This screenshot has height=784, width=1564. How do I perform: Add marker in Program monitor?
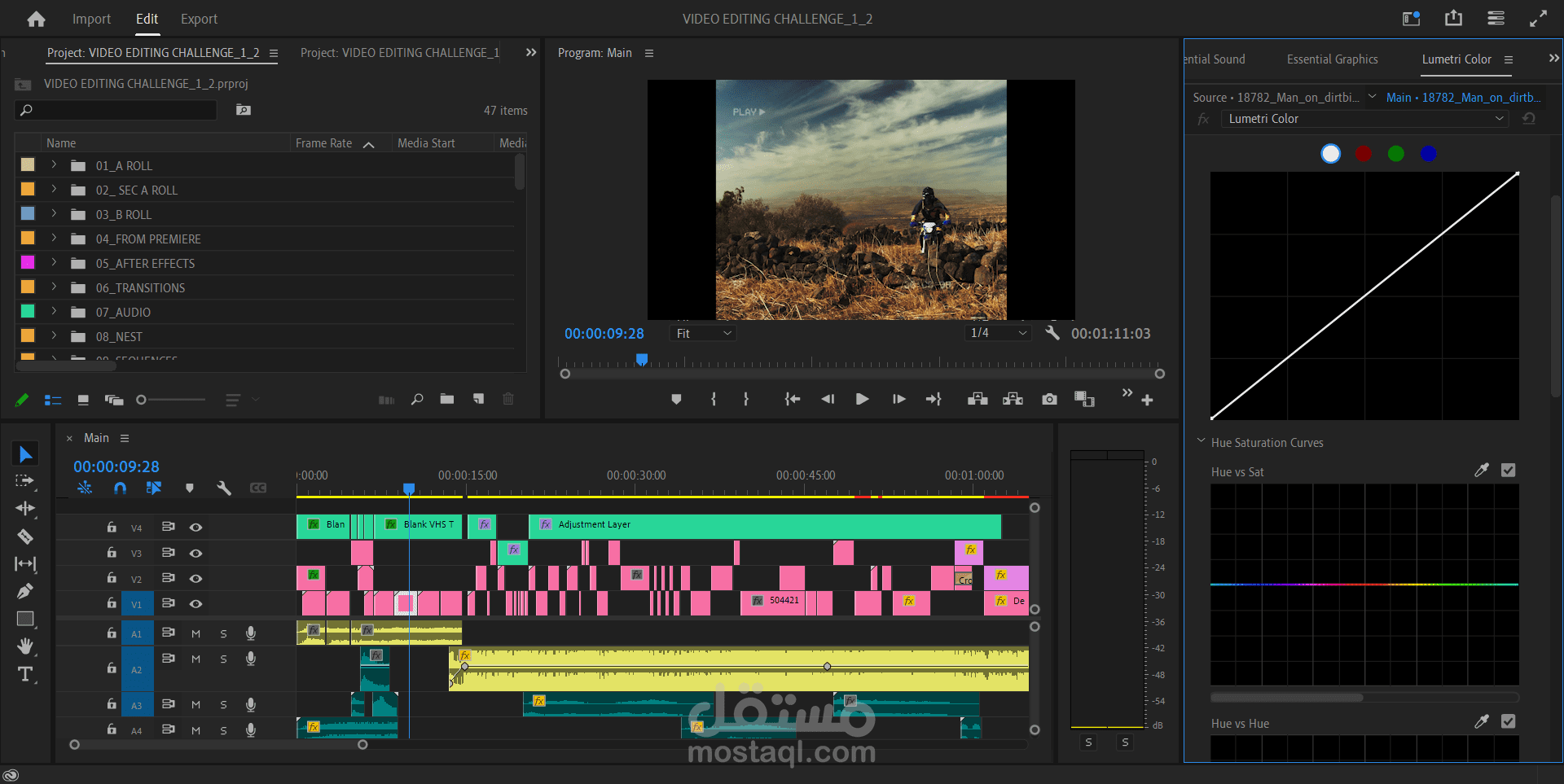click(676, 399)
